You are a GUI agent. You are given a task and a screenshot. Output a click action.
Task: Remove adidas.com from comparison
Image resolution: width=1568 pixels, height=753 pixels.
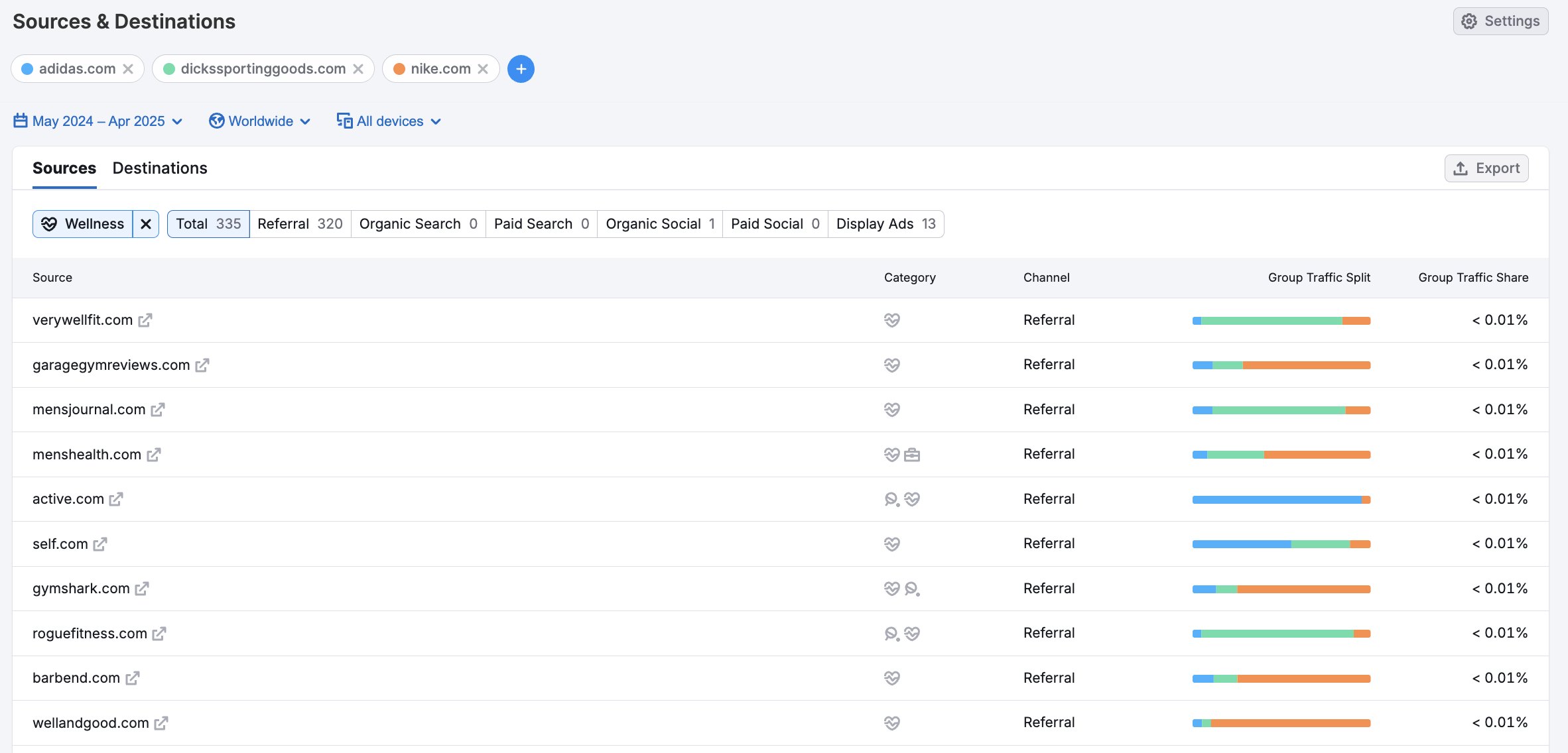click(129, 69)
